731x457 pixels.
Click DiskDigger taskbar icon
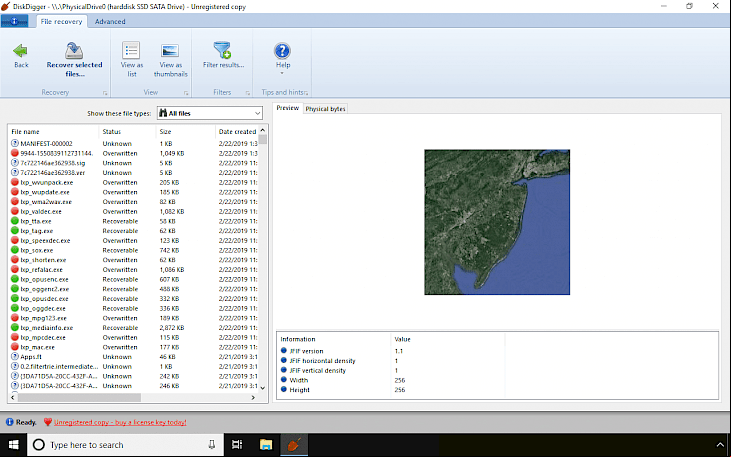pyautogui.click(x=294, y=445)
